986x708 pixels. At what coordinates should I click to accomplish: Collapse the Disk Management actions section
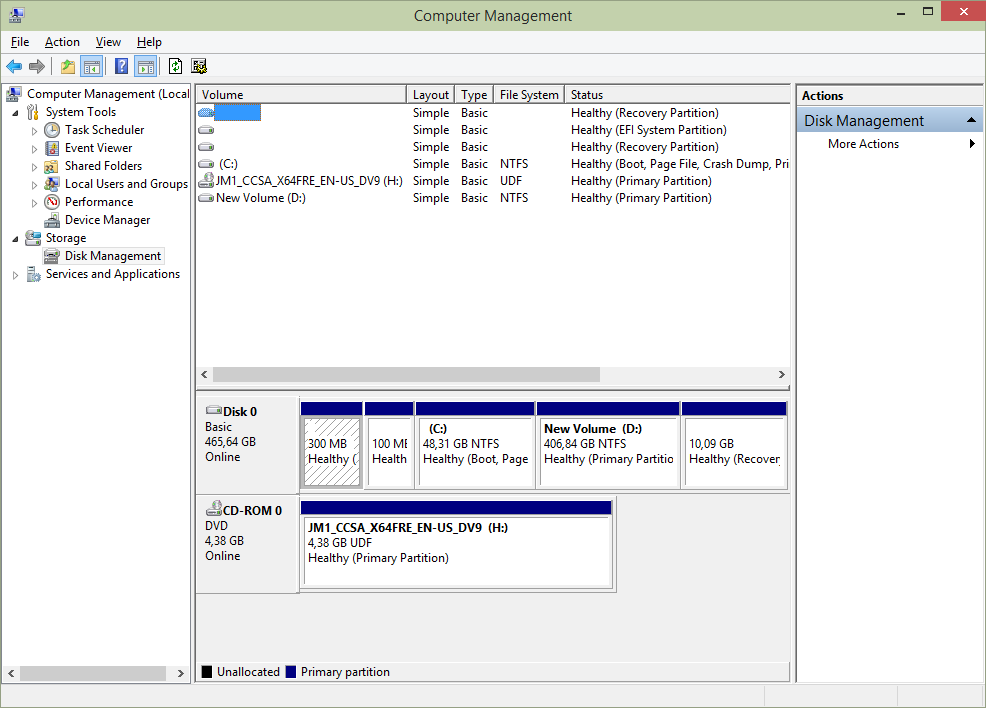pyautogui.click(x=971, y=120)
